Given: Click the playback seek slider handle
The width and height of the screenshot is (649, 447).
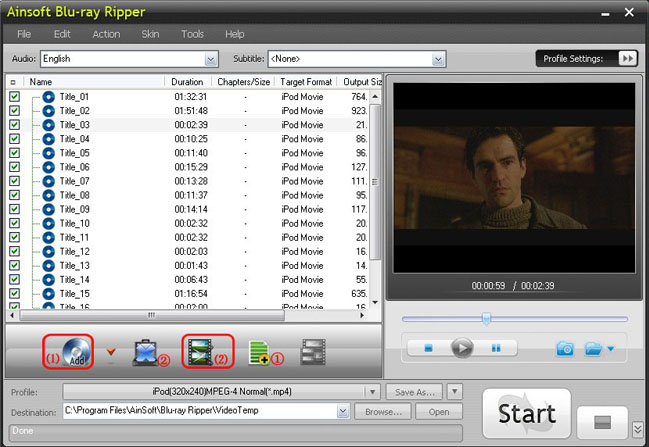Looking at the screenshot, I should [486, 318].
